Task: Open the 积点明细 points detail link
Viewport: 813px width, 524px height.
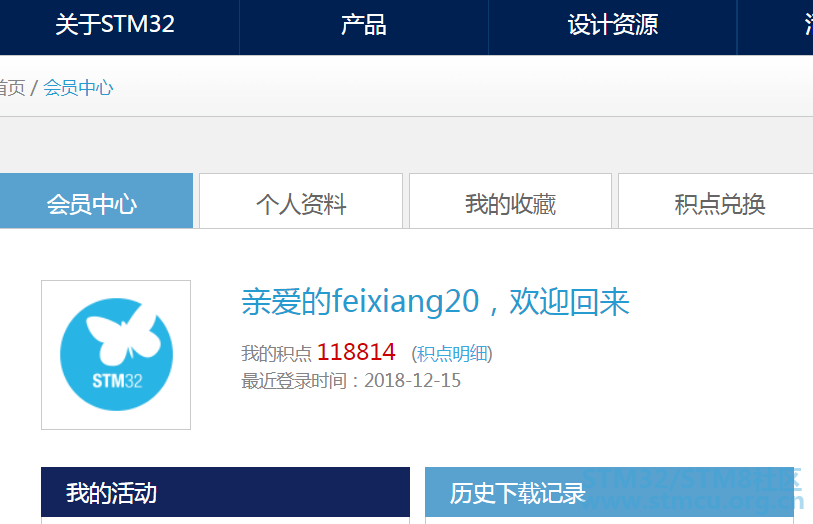Action: click(452, 354)
